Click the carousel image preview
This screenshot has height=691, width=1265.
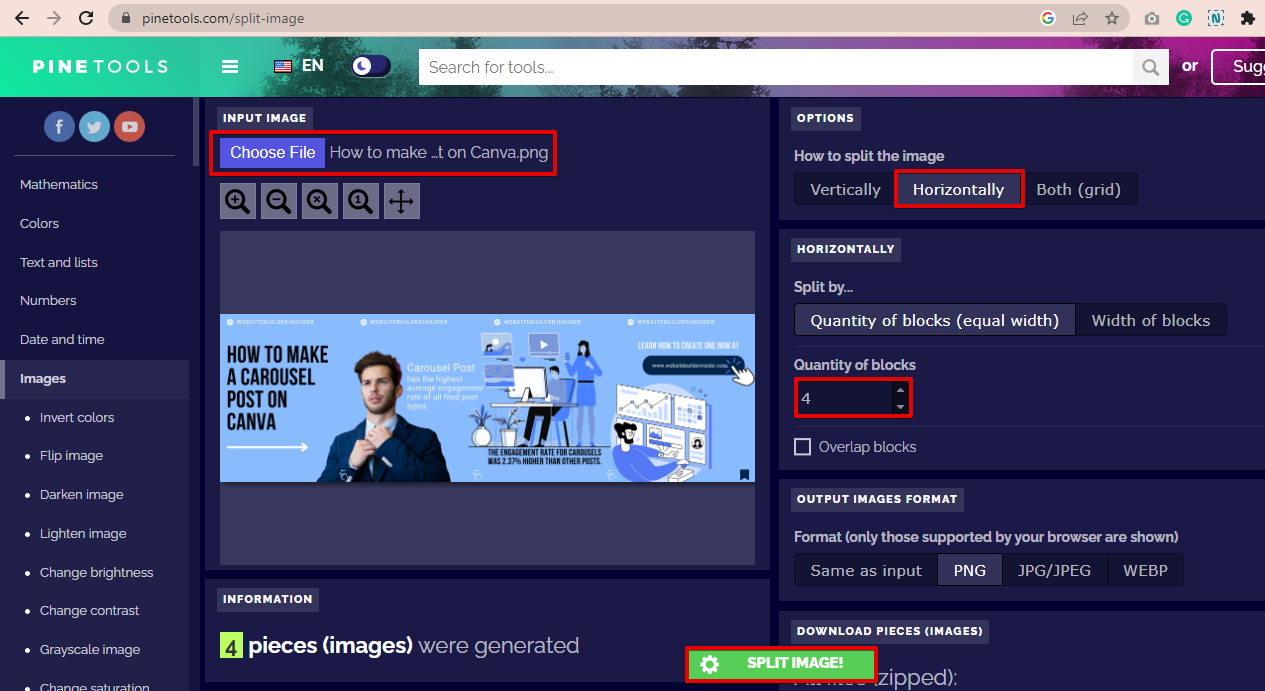click(x=487, y=398)
